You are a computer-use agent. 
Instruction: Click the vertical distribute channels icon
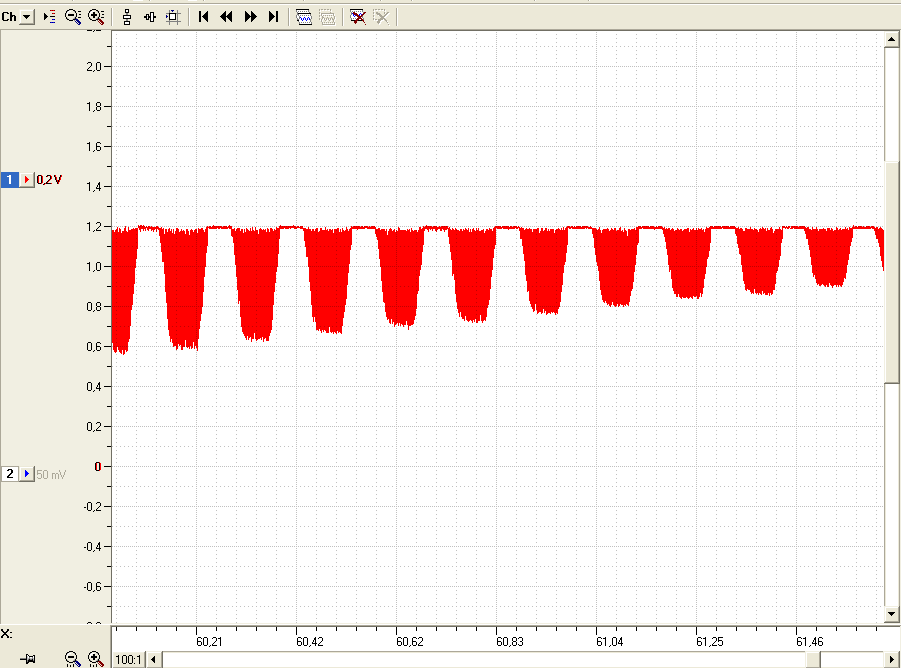click(127, 17)
